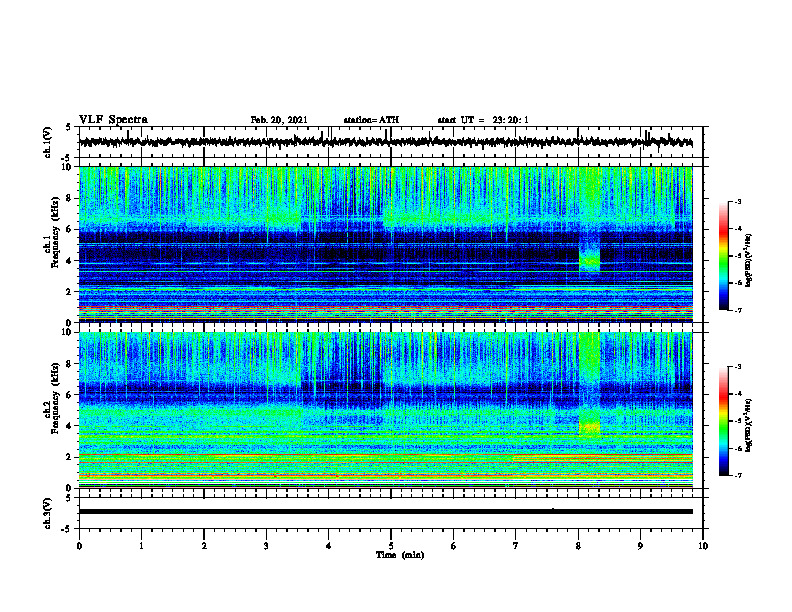Click the ch.2 colorbar log(PSD) unit label

(748, 425)
